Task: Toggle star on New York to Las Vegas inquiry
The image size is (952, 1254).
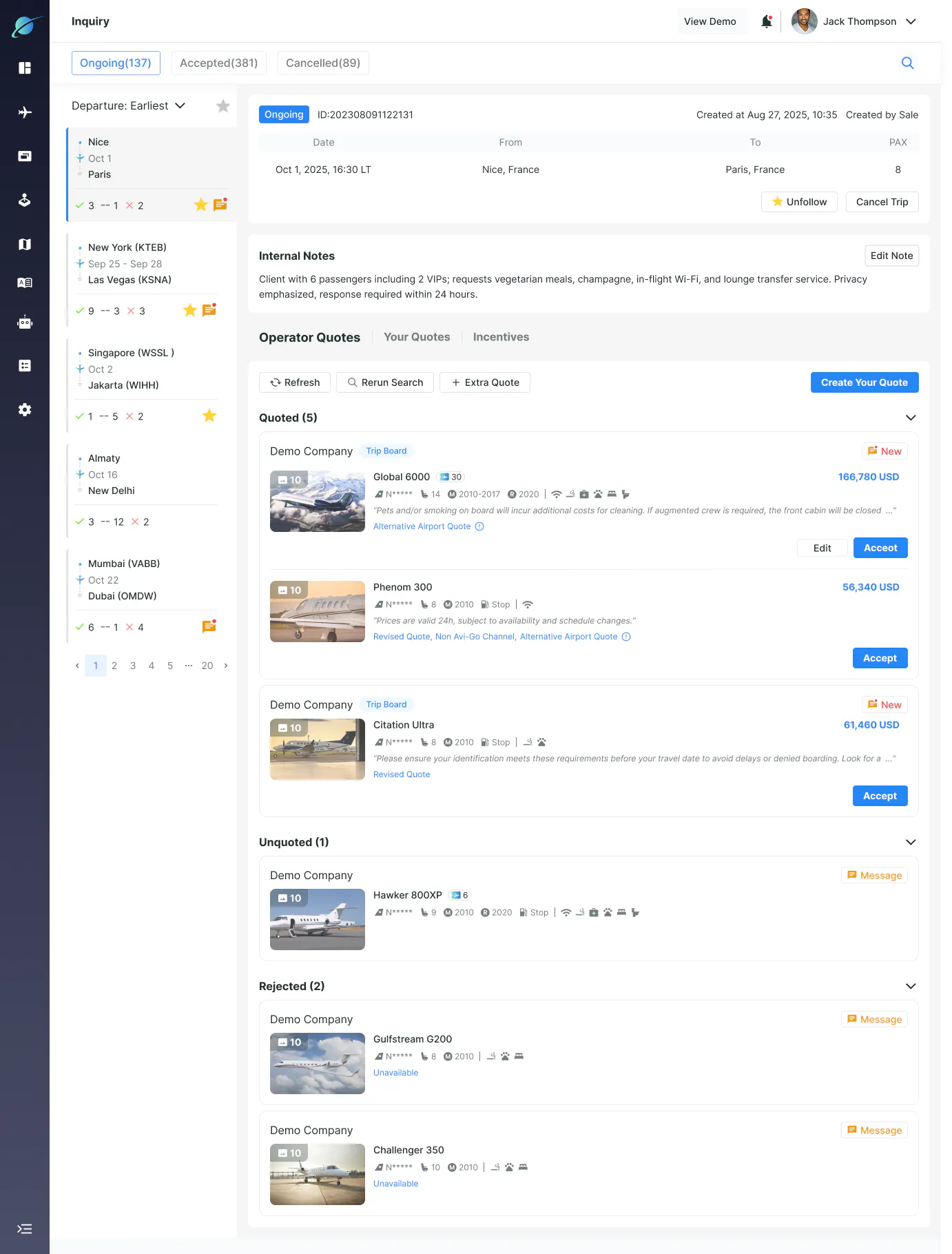Action: (190, 310)
